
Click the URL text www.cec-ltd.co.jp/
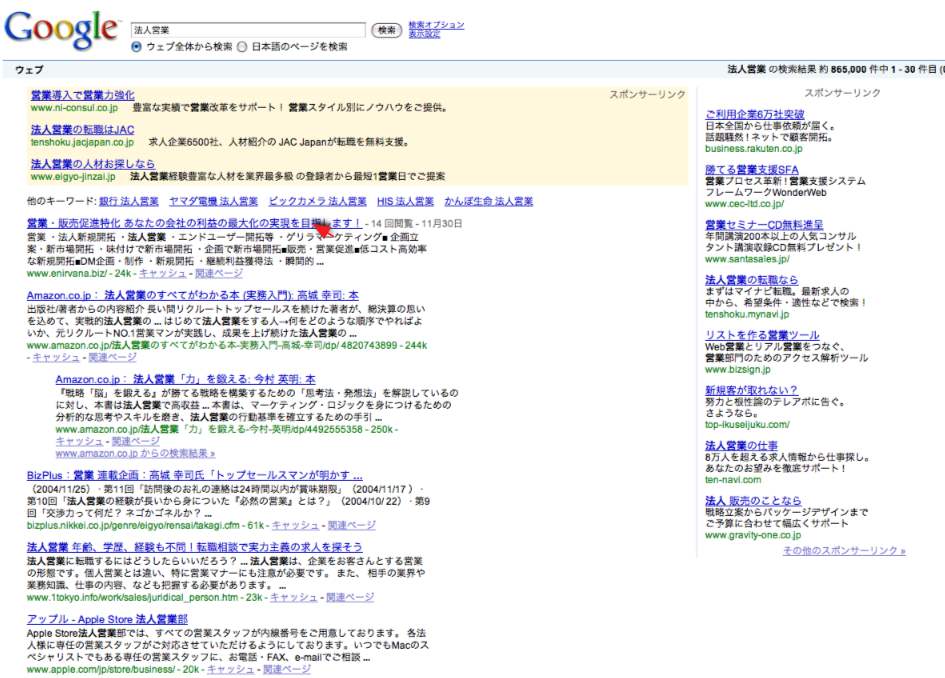pyautogui.click(x=744, y=204)
